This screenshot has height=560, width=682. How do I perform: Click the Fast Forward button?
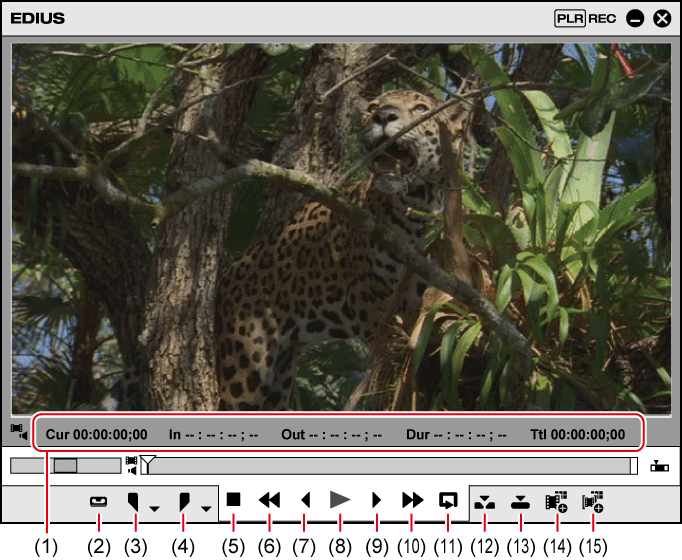tap(412, 500)
